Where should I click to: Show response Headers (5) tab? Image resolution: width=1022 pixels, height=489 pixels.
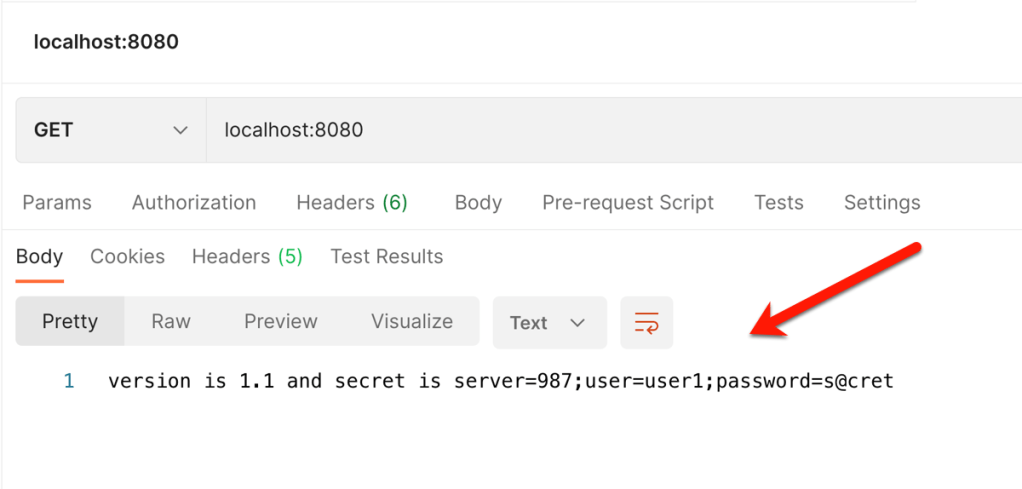click(247, 257)
